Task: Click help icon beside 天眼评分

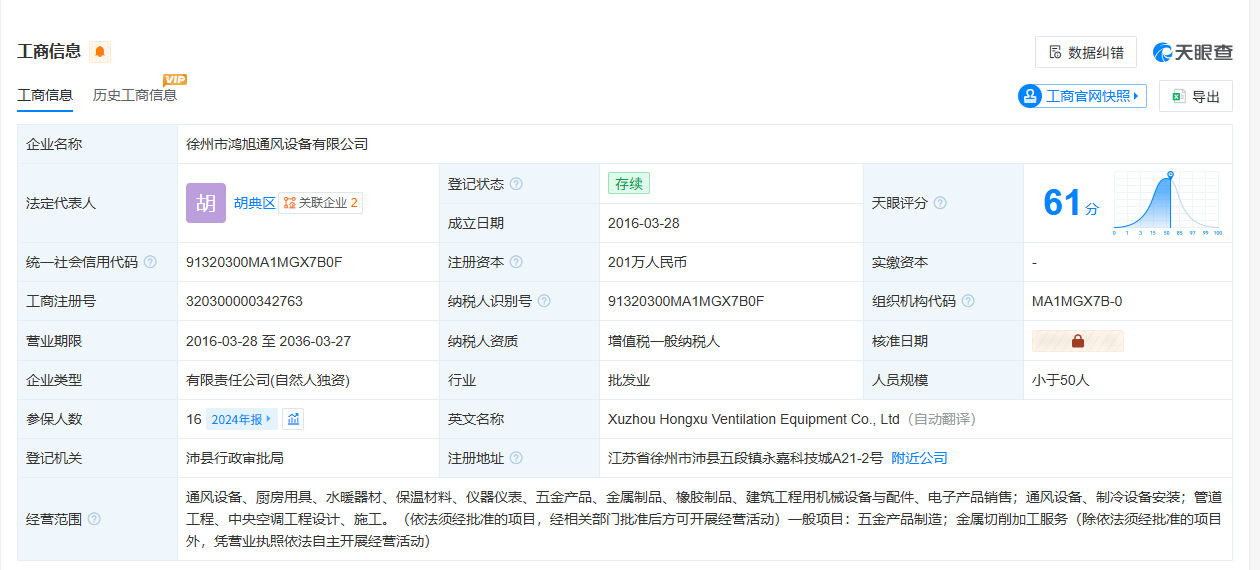Action: click(x=940, y=203)
